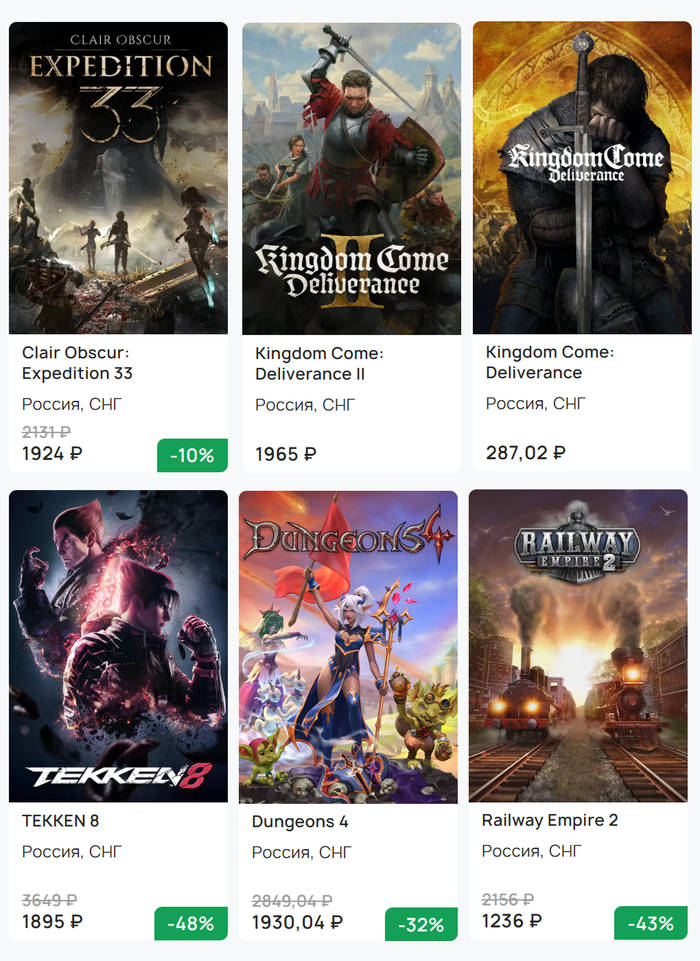Viewport: 700px width, 961px height.
Task: Click the -43% discount badge
Action: [x=651, y=924]
